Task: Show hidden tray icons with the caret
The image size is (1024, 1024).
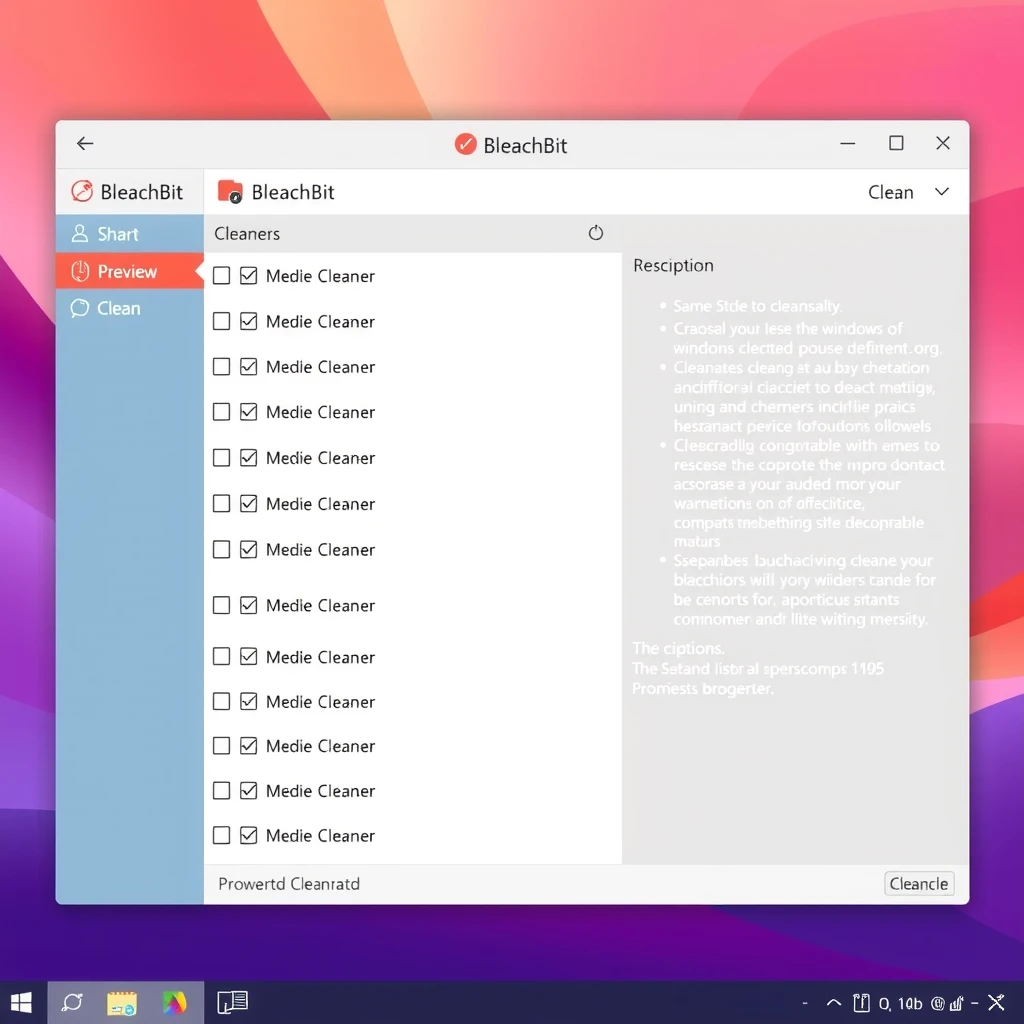Action: 834,1002
